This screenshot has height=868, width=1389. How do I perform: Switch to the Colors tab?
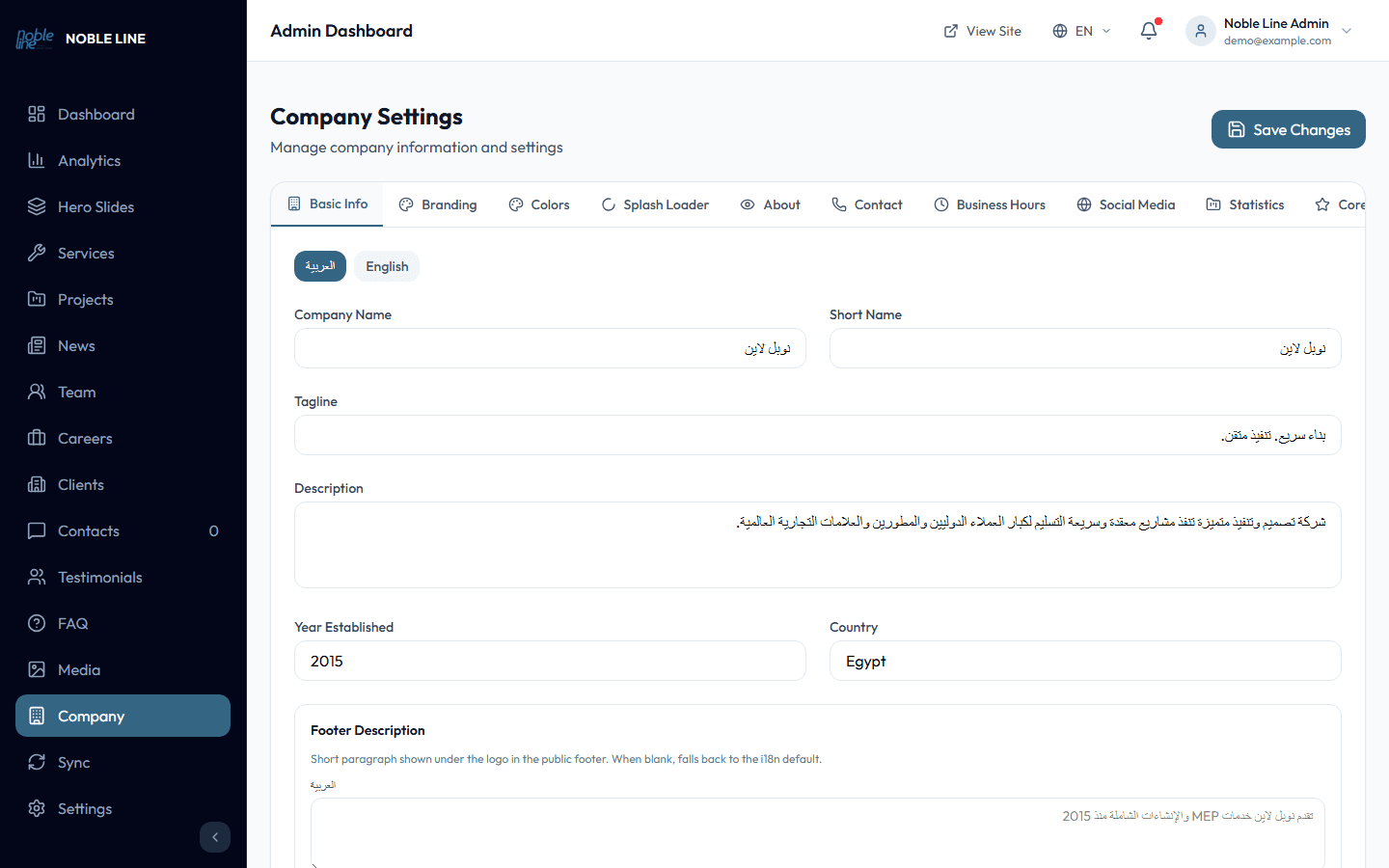coord(539,204)
